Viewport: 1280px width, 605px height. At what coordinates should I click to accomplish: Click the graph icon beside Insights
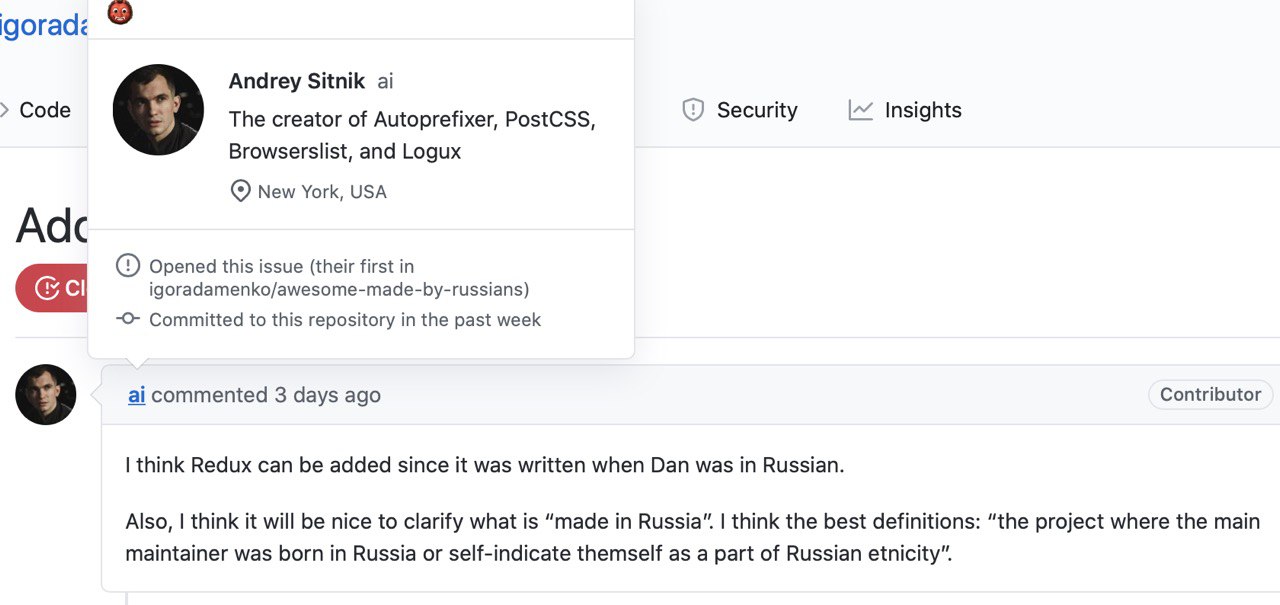coord(861,110)
